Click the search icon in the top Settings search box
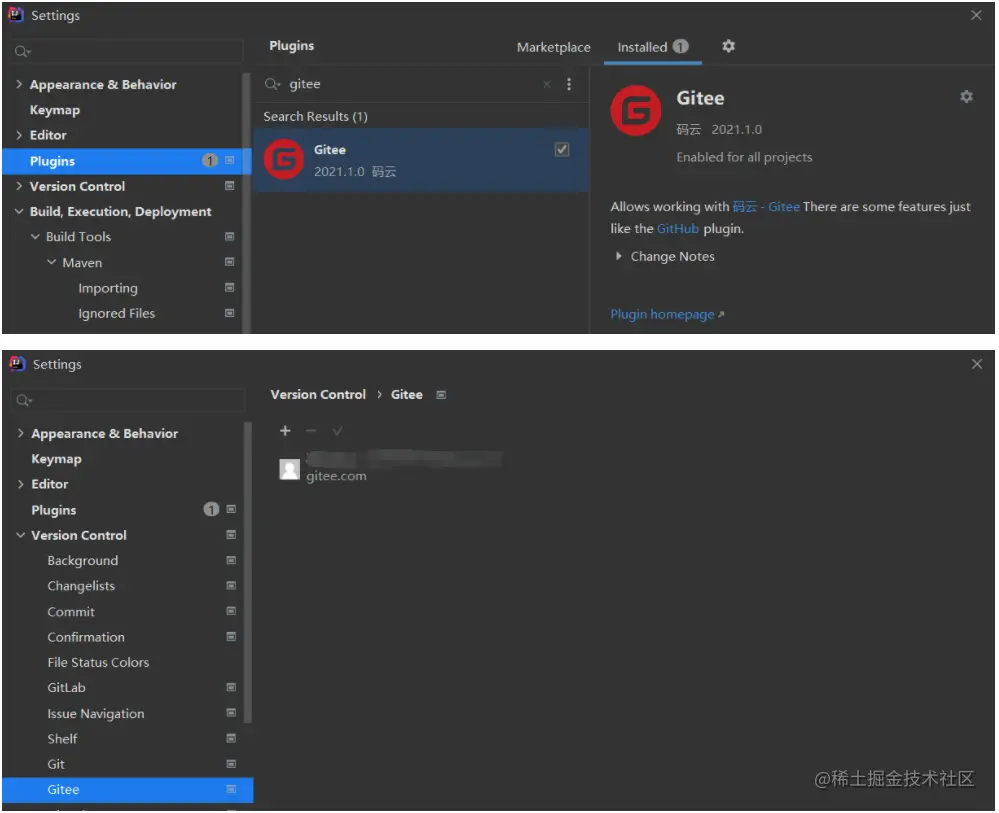 coord(22,51)
